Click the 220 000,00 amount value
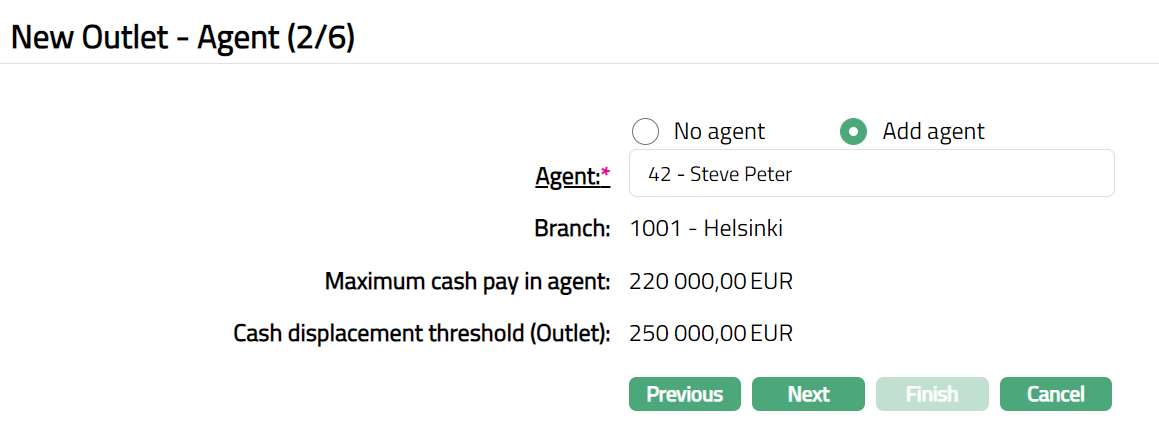The width and height of the screenshot is (1159, 437). click(x=688, y=282)
